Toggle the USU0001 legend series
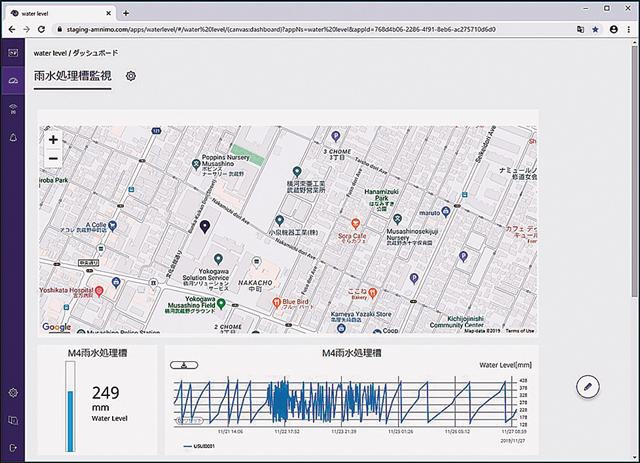Viewport: 640px width, 463px height. coord(199,446)
